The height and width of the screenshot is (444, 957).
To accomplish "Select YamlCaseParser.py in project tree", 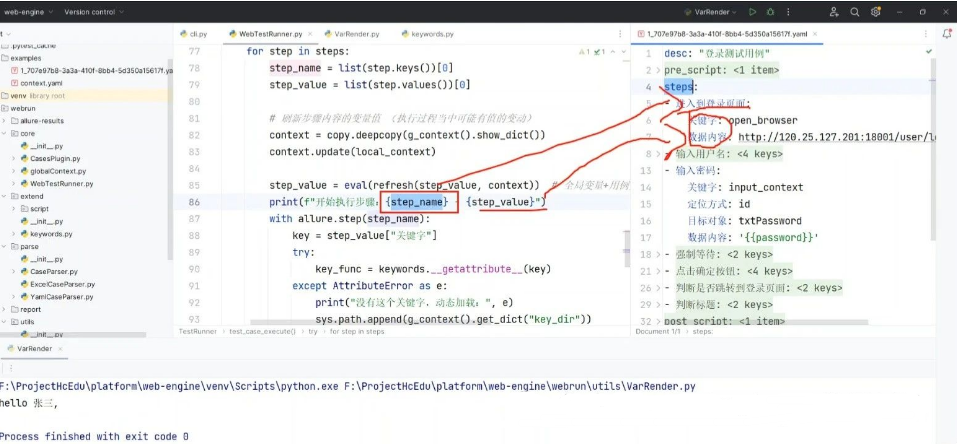I will tap(62, 297).
